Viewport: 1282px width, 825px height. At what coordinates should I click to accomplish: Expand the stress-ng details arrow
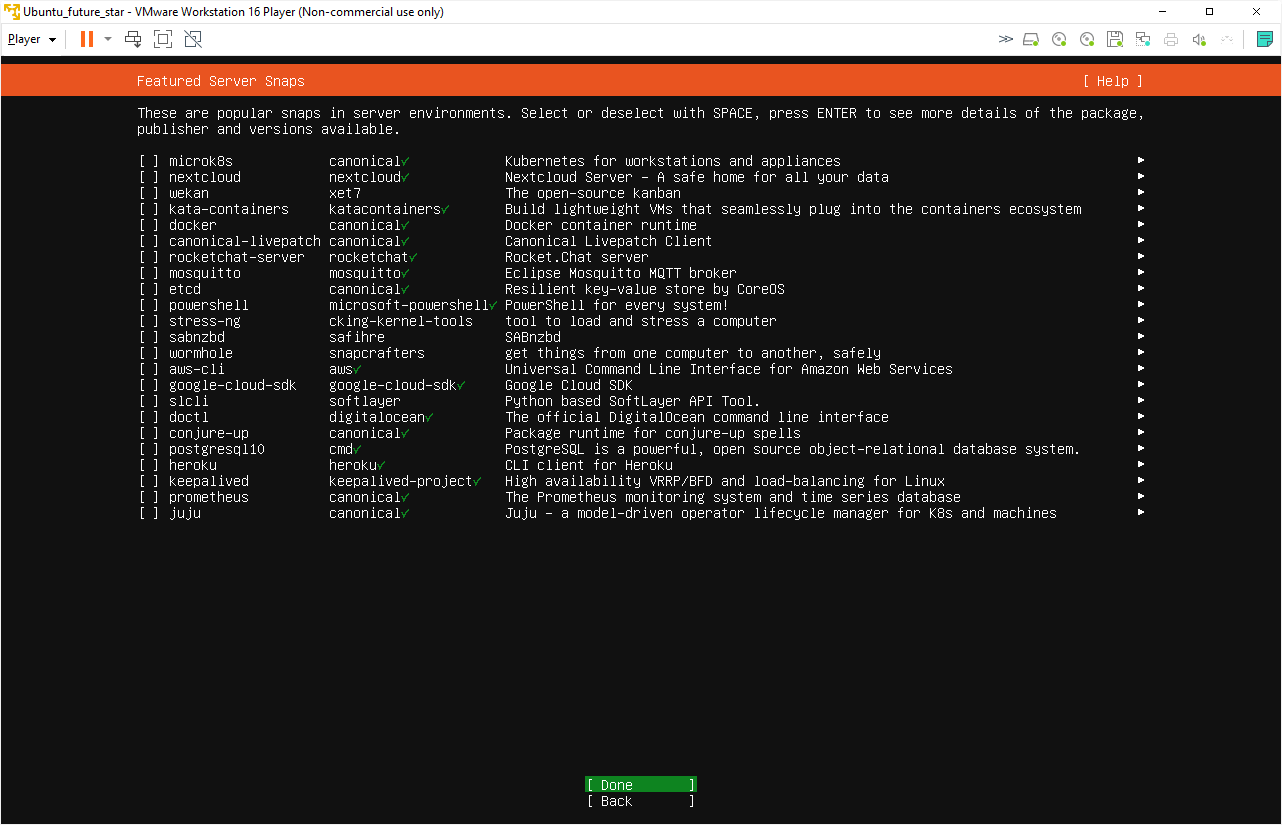[1141, 321]
